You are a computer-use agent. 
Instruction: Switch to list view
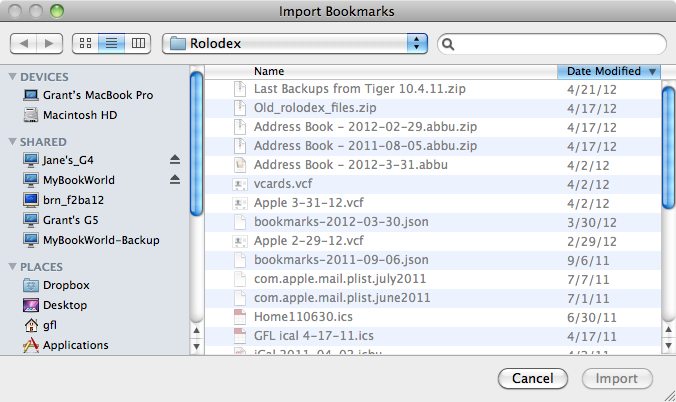tap(111, 44)
